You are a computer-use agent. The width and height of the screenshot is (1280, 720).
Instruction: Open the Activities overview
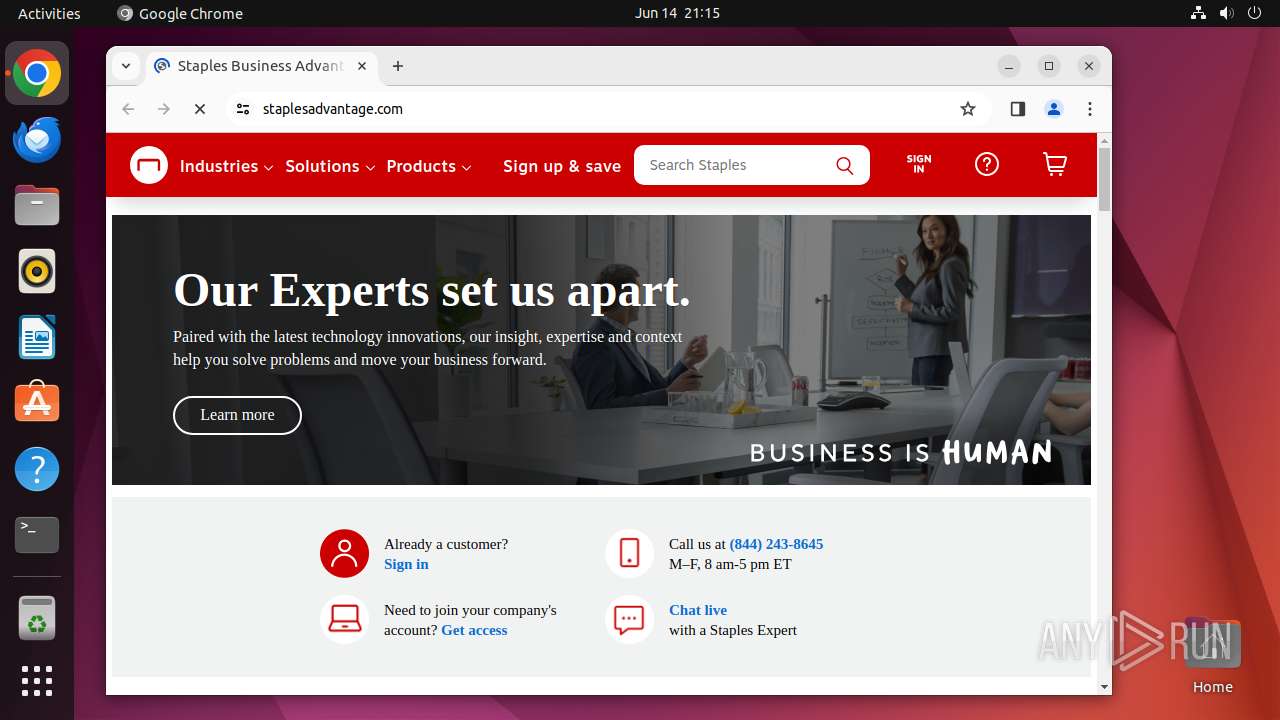point(49,13)
